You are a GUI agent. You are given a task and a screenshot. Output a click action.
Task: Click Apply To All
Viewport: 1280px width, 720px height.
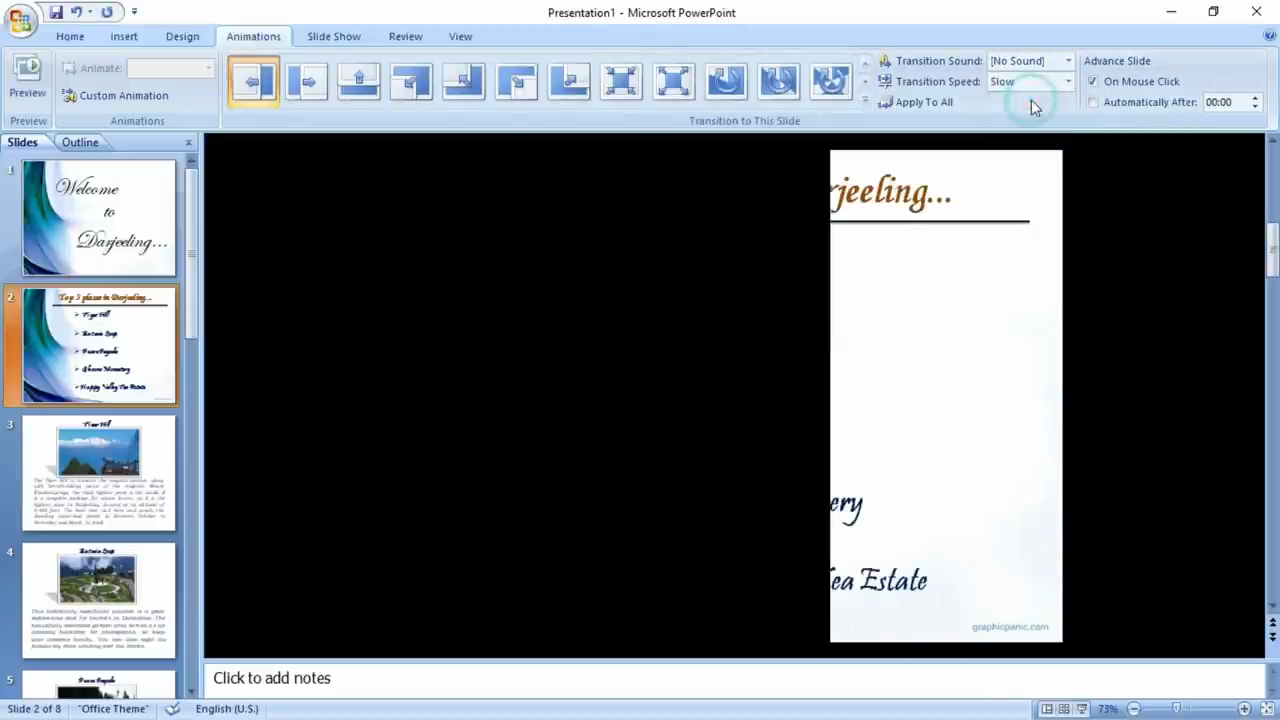pos(916,102)
